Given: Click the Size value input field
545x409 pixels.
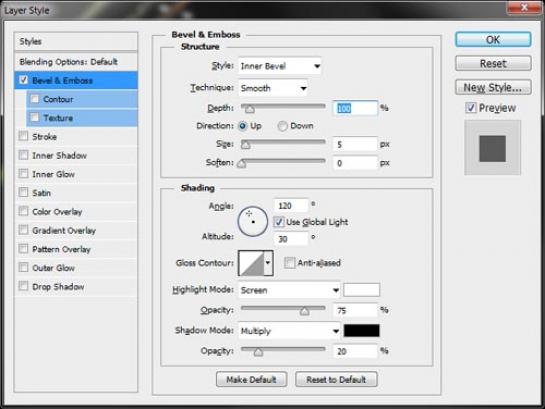Looking at the screenshot, I should click(x=355, y=144).
